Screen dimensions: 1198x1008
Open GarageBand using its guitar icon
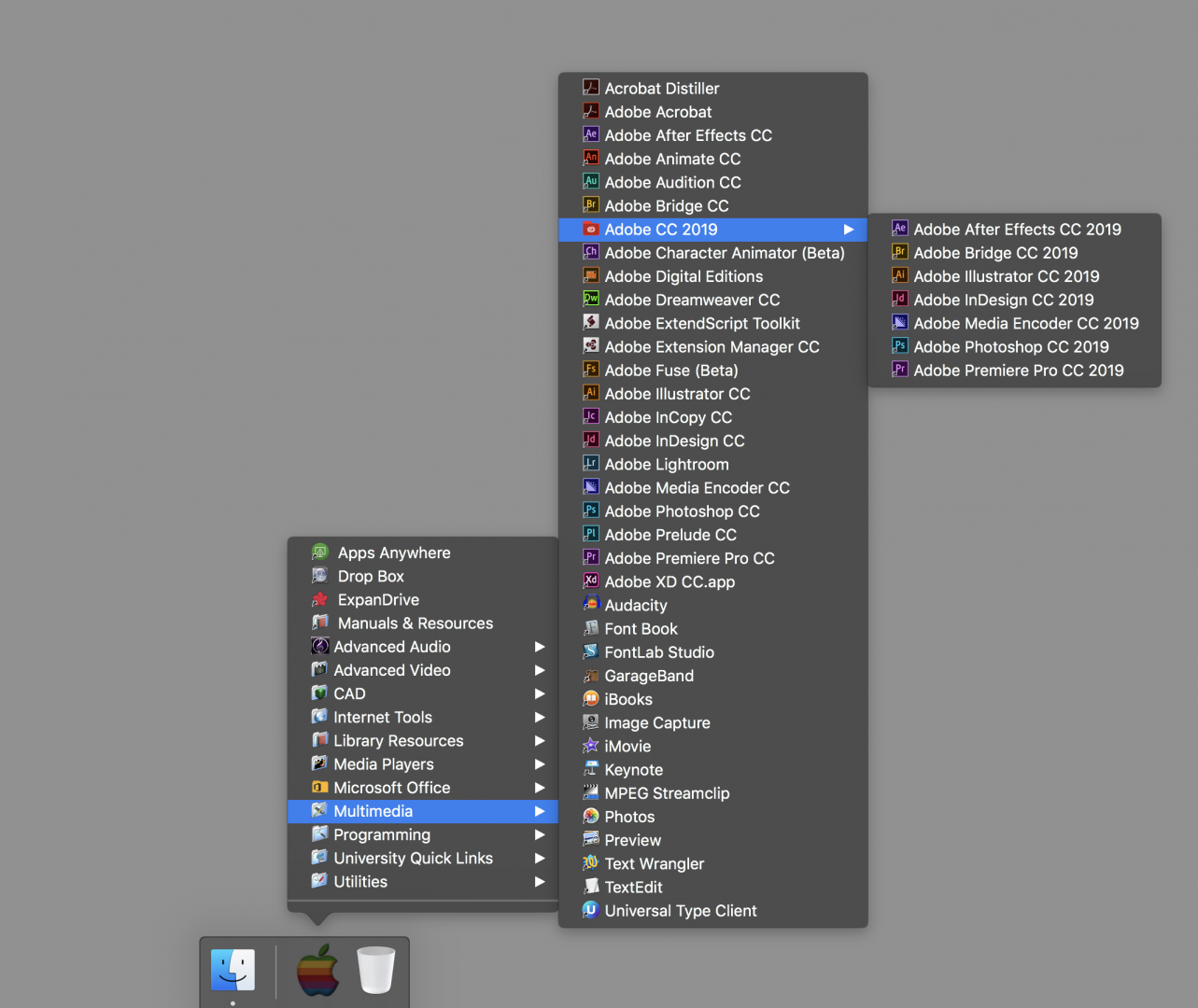point(591,675)
